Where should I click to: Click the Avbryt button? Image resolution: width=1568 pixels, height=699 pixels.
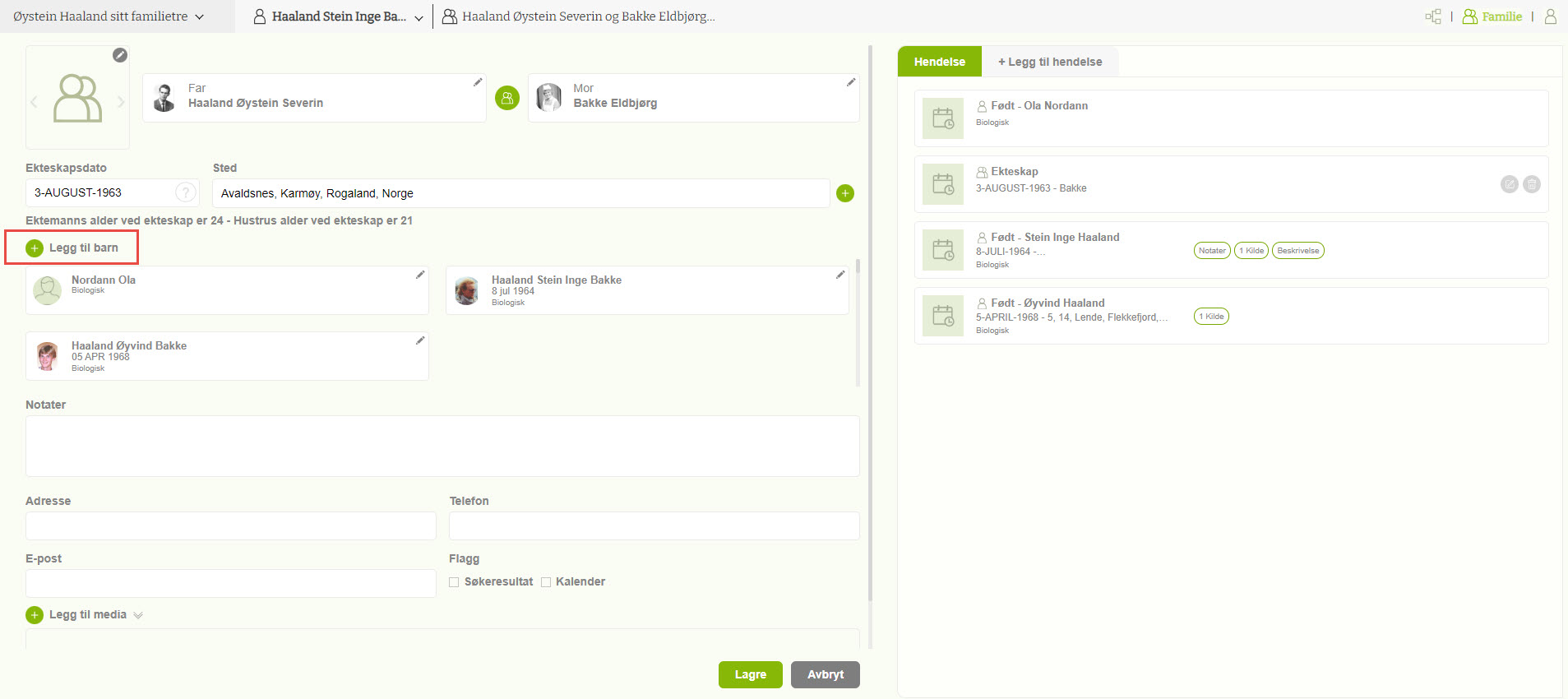(825, 674)
